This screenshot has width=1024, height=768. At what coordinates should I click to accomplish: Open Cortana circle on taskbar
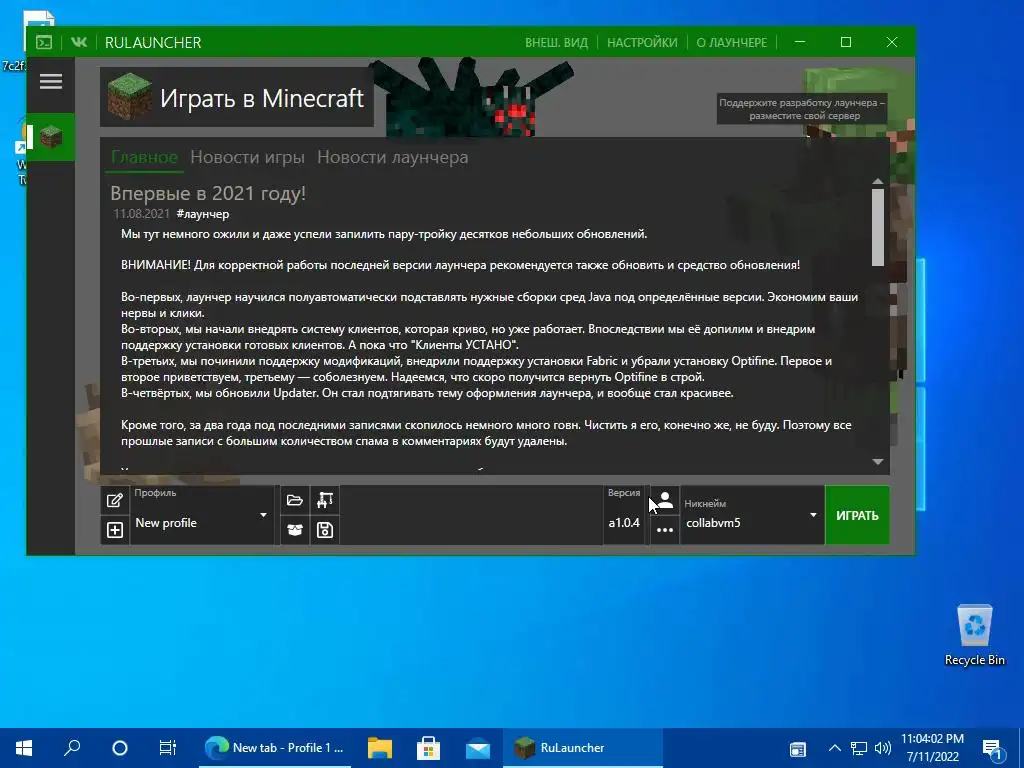pyautogui.click(x=120, y=748)
